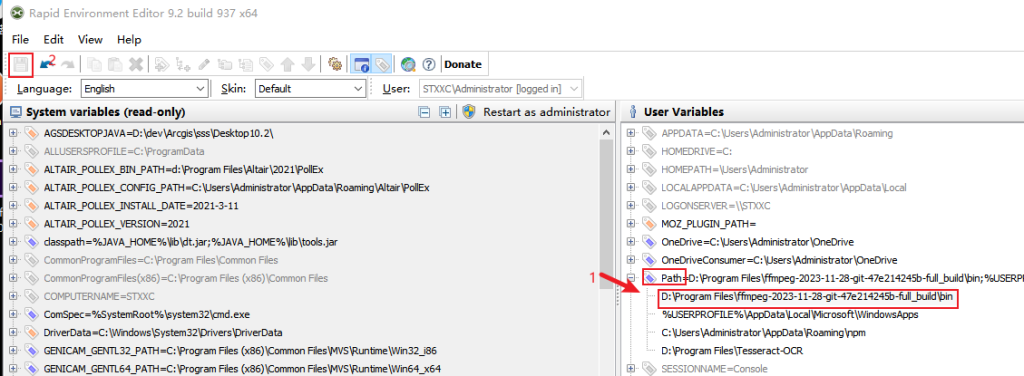Select the ffmpeg full_build\bin path value
This screenshot has height=376, width=1024.
pos(808,296)
